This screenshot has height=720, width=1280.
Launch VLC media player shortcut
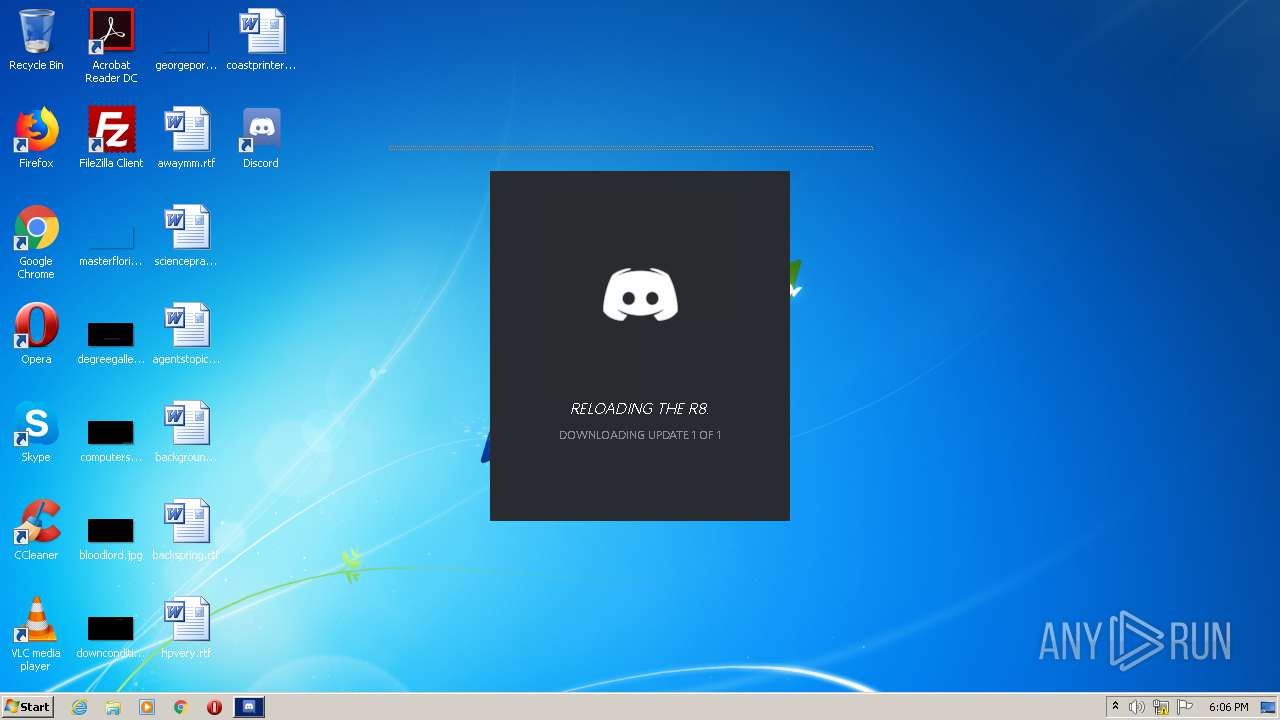click(36, 634)
